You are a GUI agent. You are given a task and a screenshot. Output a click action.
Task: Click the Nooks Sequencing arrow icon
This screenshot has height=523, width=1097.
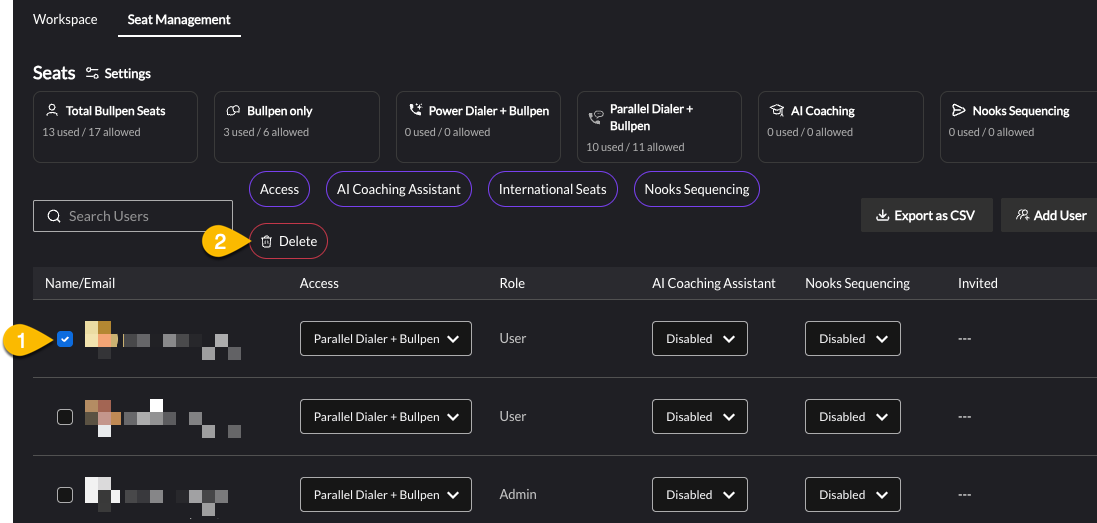click(x=958, y=110)
